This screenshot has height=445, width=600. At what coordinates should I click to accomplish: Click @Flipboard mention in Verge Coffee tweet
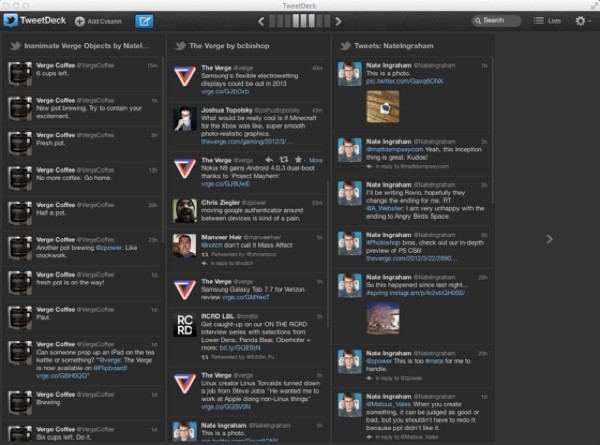[110, 368]
